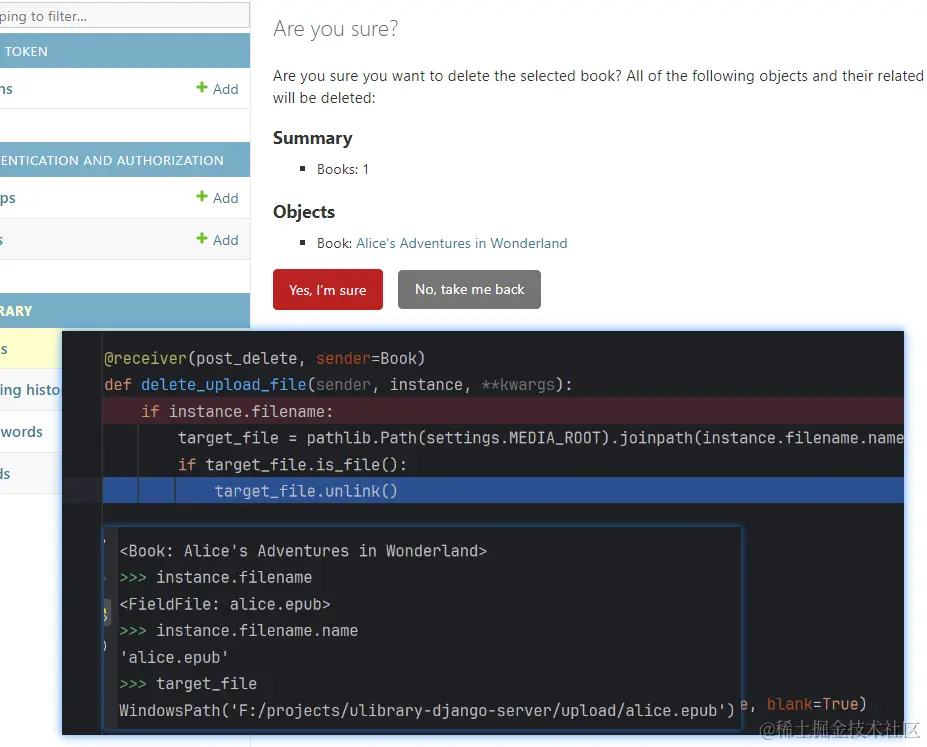Add a new item in TOKEN section

point(218,89)
